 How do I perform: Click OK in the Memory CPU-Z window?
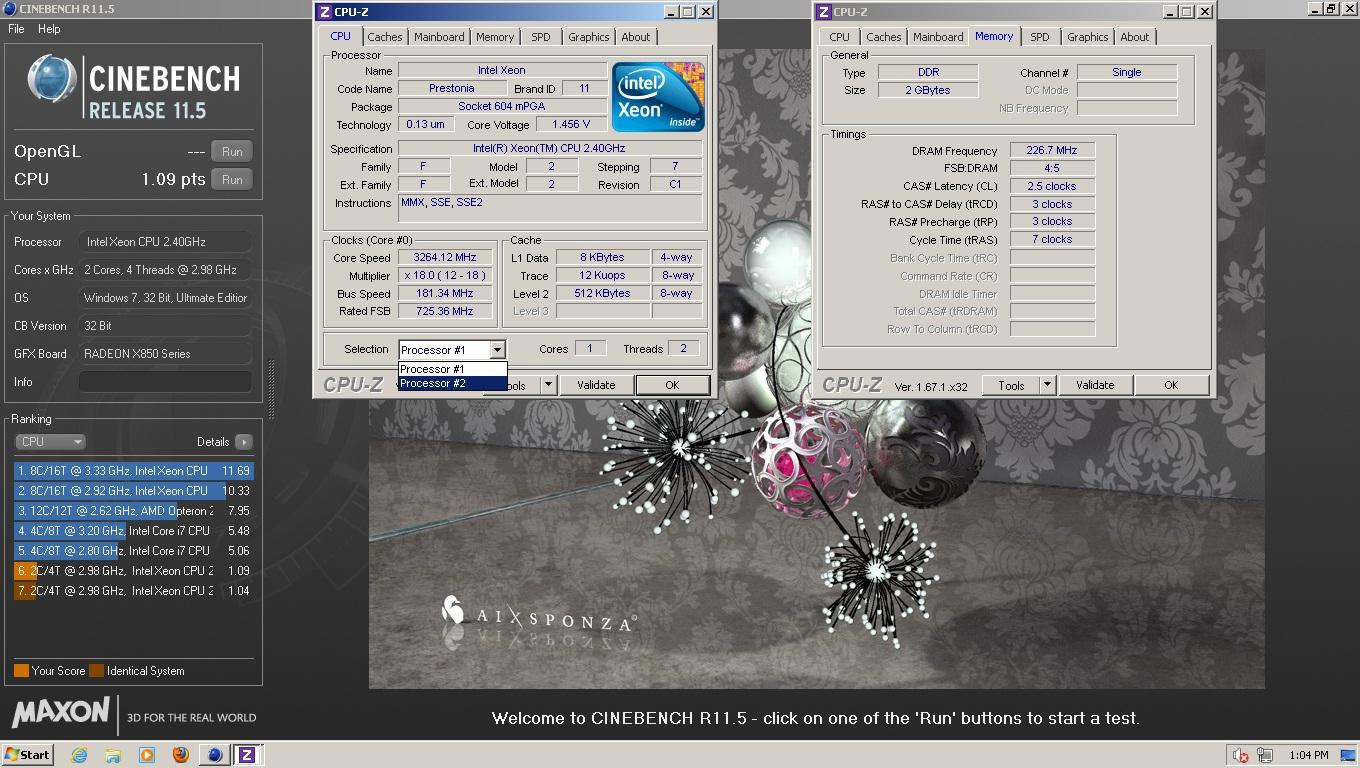pyautogui.click(x=1171, y=385)
